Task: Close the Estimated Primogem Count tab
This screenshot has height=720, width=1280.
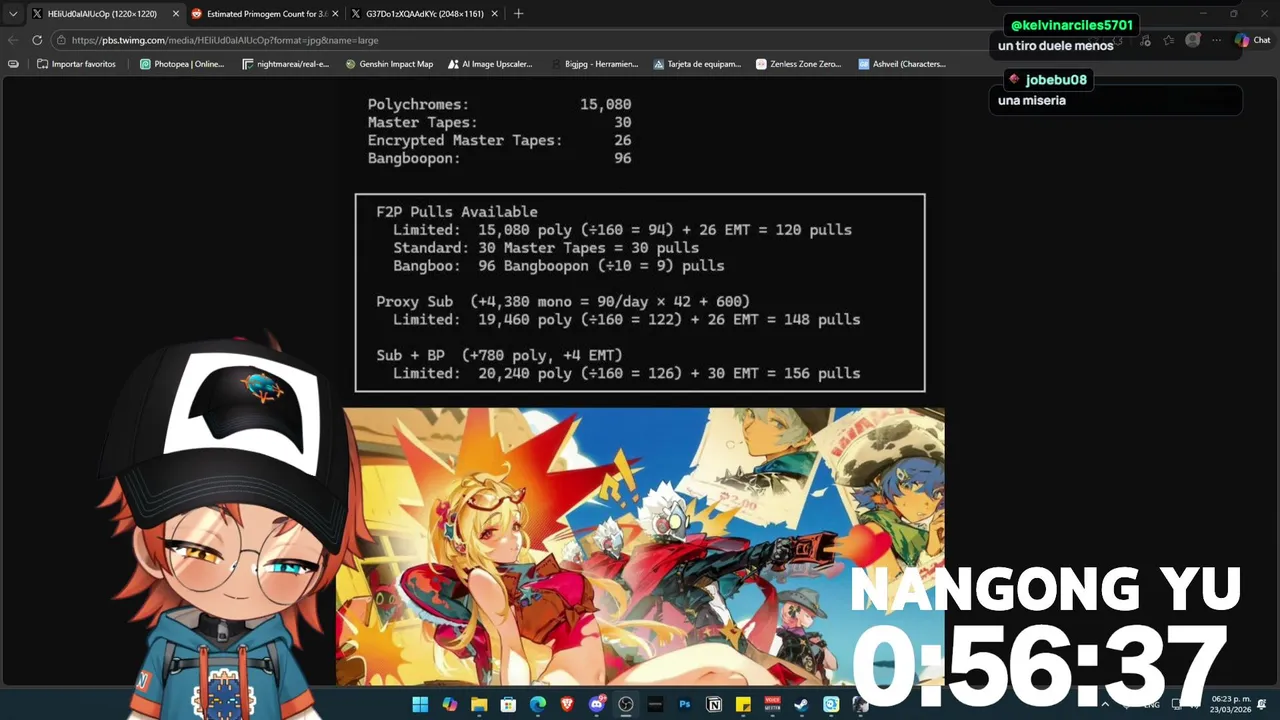Action: click(335, 14)
